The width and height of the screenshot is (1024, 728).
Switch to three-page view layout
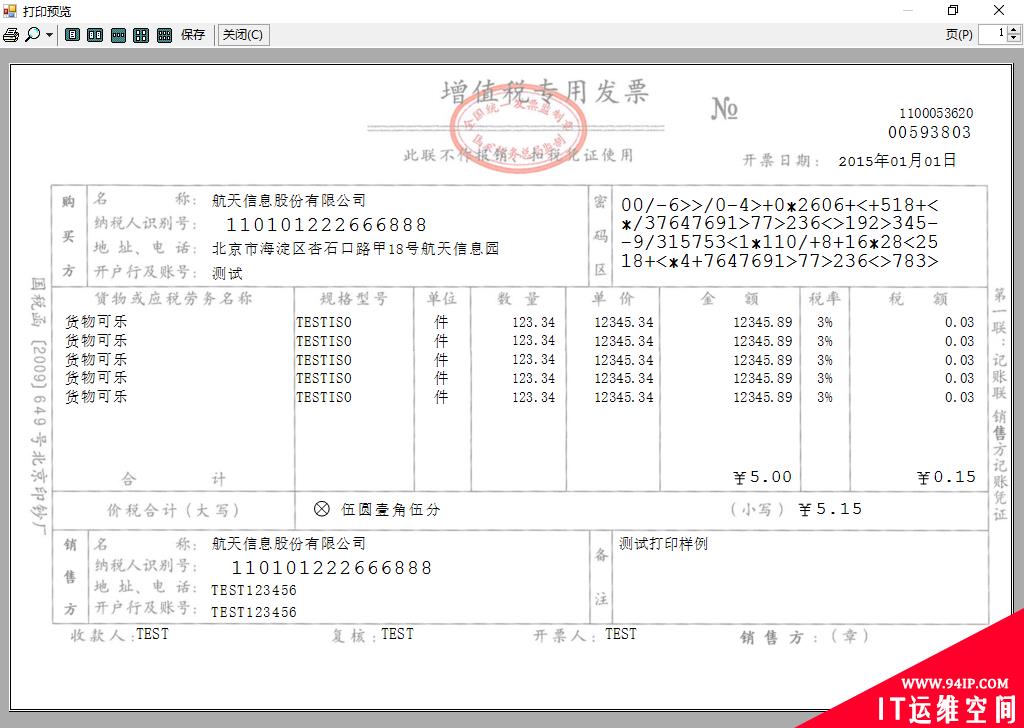[118, 35]
